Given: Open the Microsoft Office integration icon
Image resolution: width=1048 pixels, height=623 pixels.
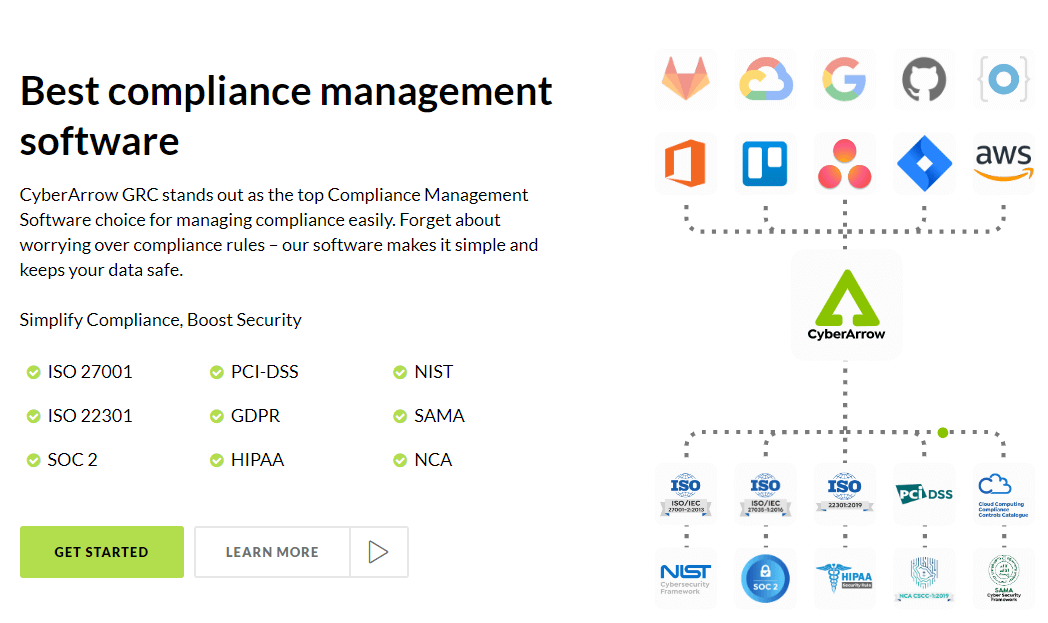Looking at the screenshot, I should click(x=686, y=162).
